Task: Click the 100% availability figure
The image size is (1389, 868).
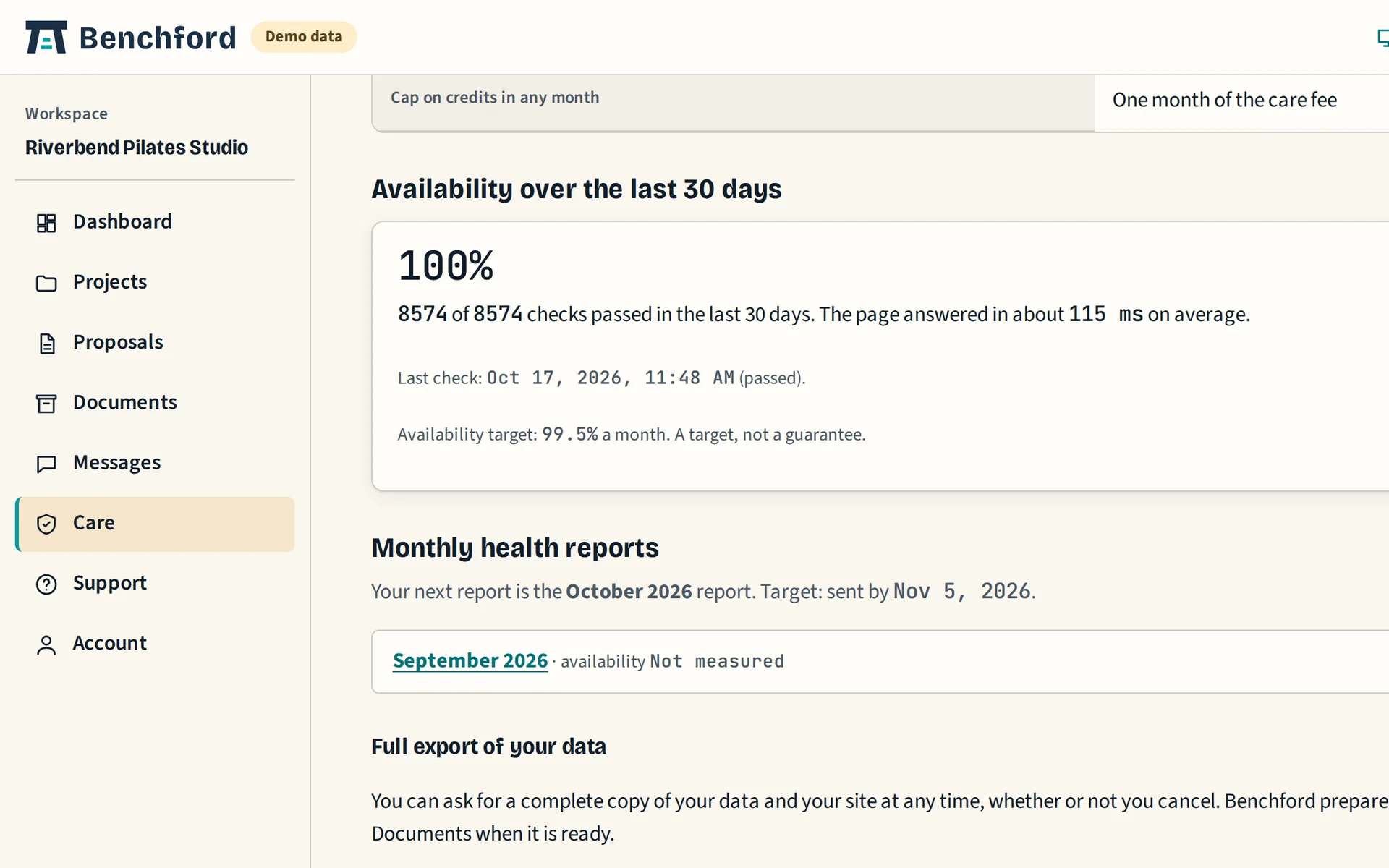Action: [x=446, y=265]
